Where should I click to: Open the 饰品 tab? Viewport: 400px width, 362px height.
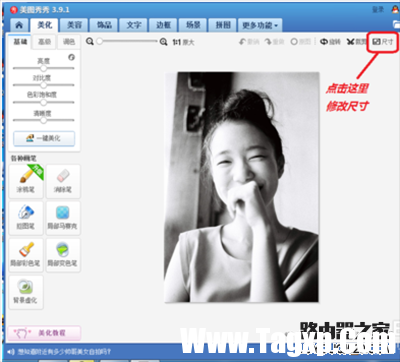104,25
